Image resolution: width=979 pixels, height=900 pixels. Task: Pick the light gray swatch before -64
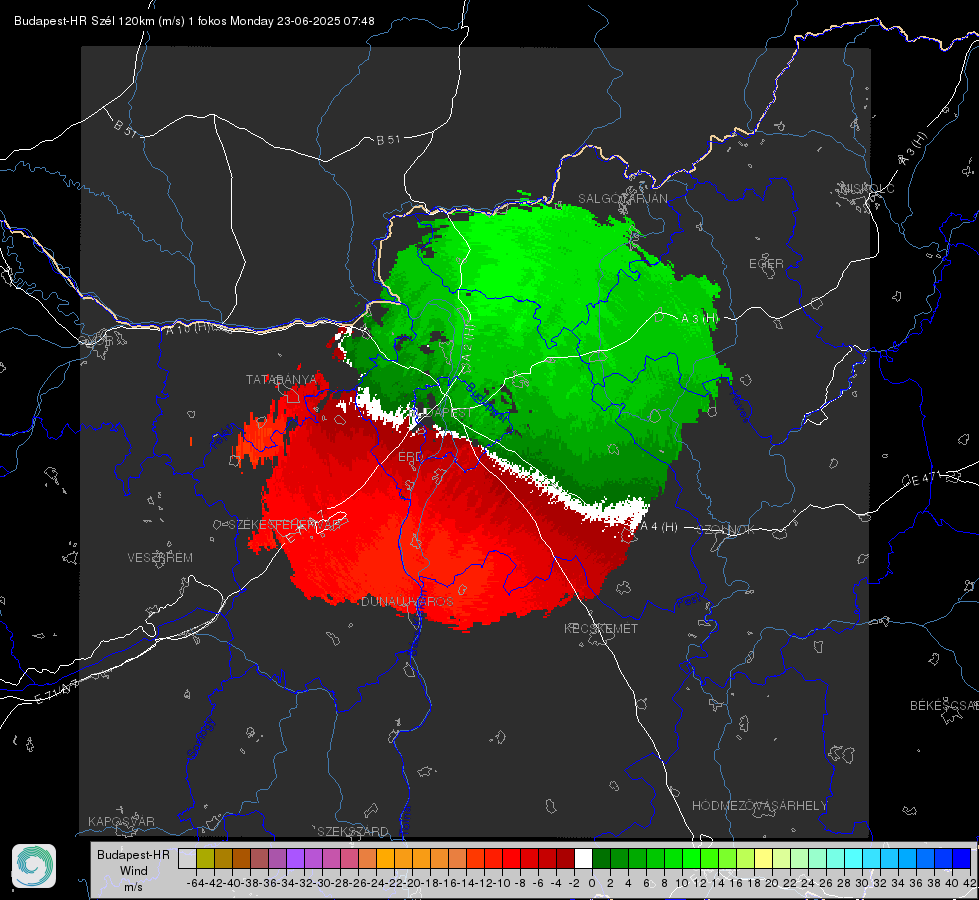coord(187,859)
